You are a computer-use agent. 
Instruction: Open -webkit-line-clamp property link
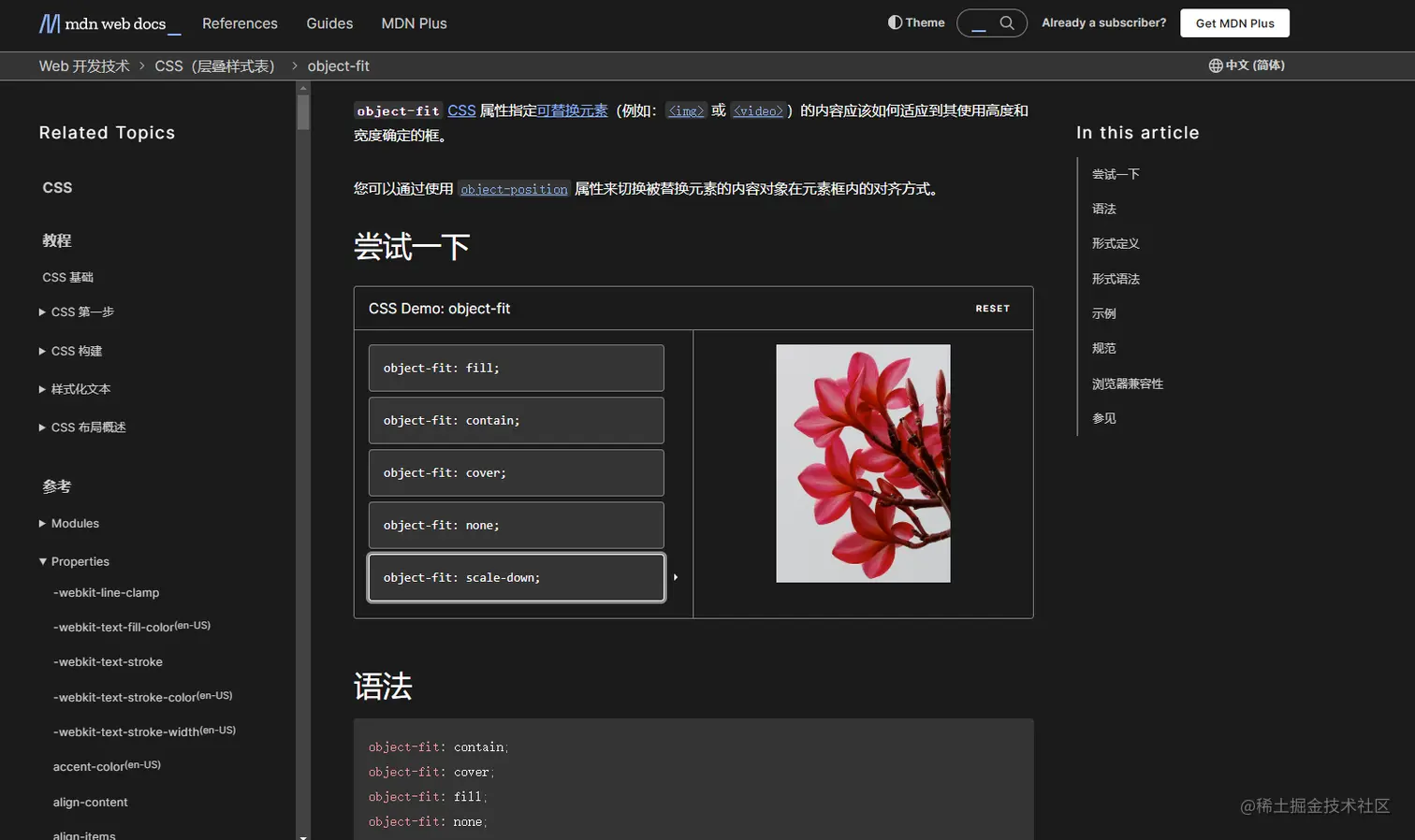tap(107, 593)
